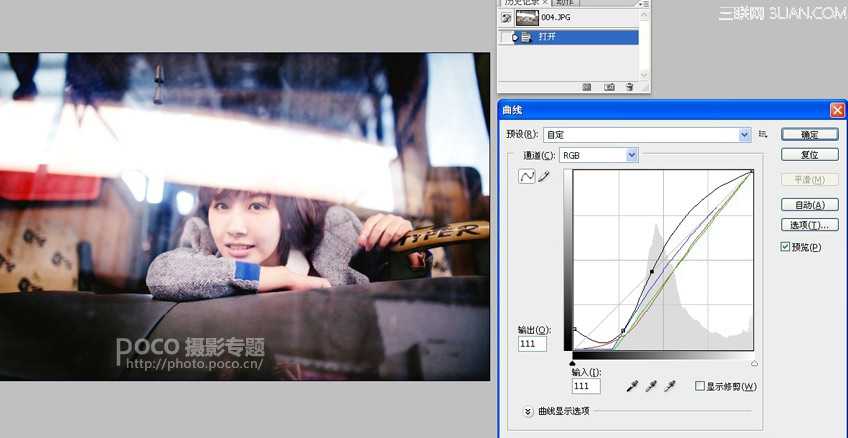Image resolution: width=848 pixels, height=438 pixels.
Task: Toggle 预览 preview checkbox
Action: click(x=785, y=247)
